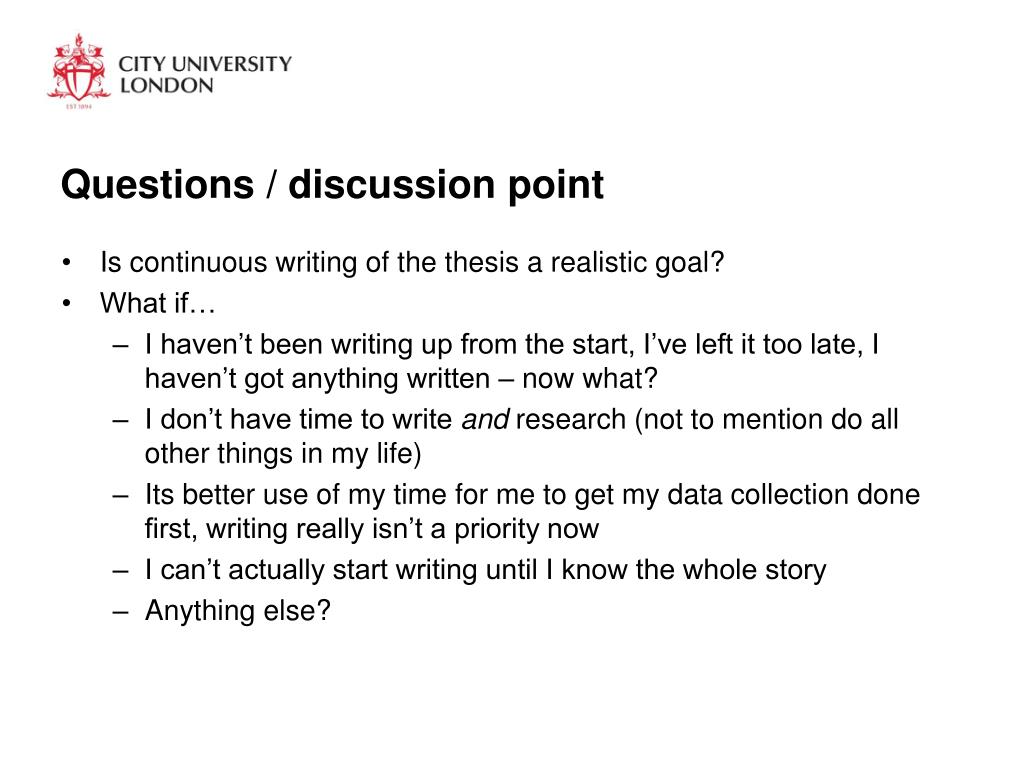
Task: Click the first bullet about continuous thesis writing
Action: coord(412,263)
